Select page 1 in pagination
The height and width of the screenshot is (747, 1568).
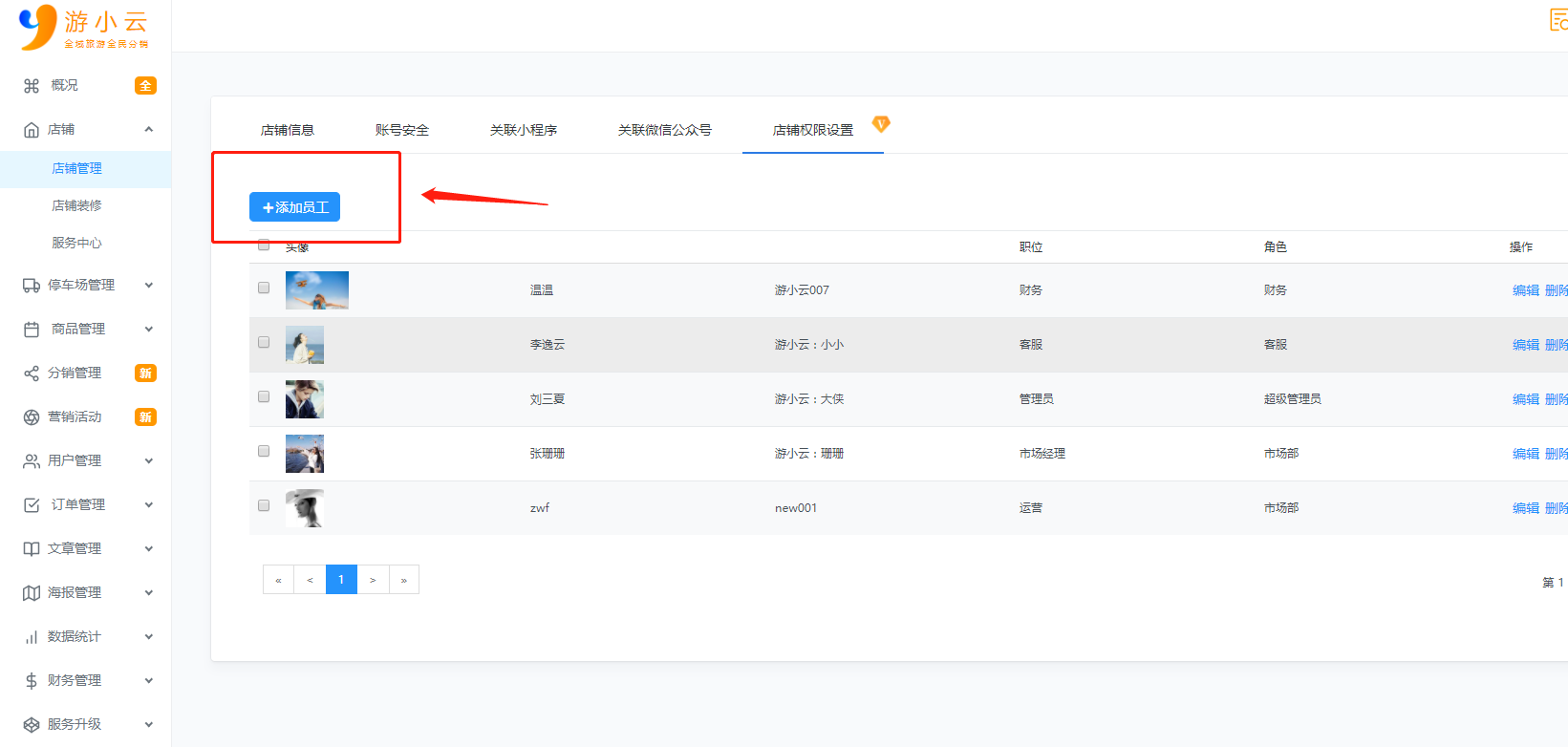coord(341,580)
